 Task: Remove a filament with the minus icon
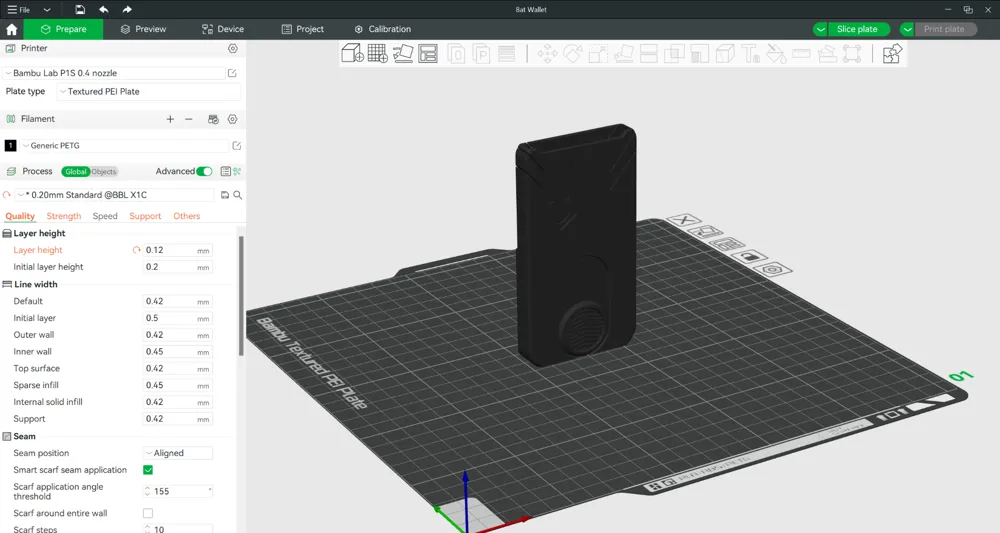coord(189,119)
